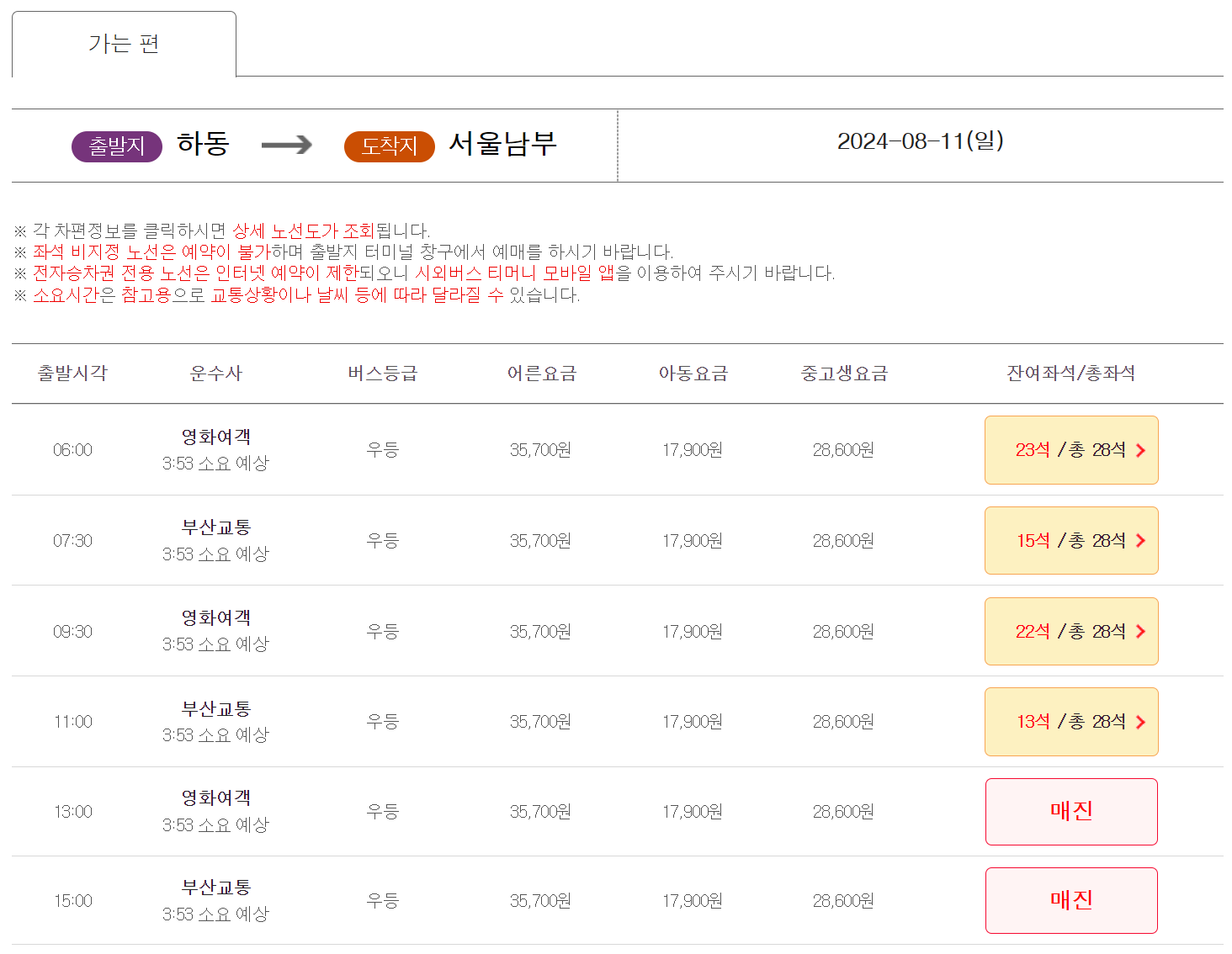Screen dimensions: 1232x954
Task: Open 영화여객 route details for 09:30
Action: [x=216, y=618]
